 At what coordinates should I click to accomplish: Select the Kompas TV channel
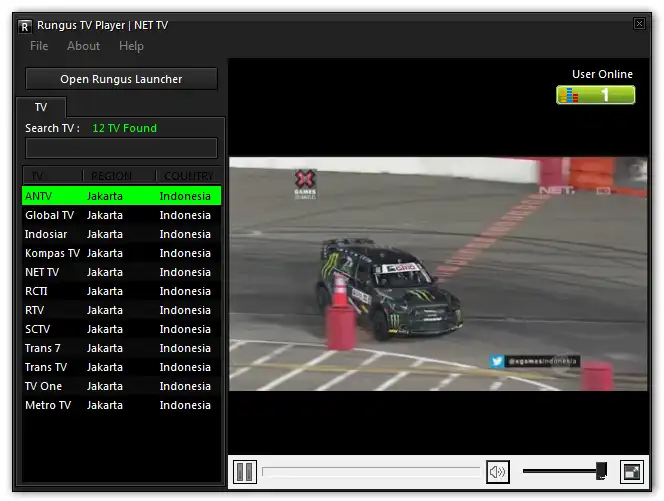point(122,253)
